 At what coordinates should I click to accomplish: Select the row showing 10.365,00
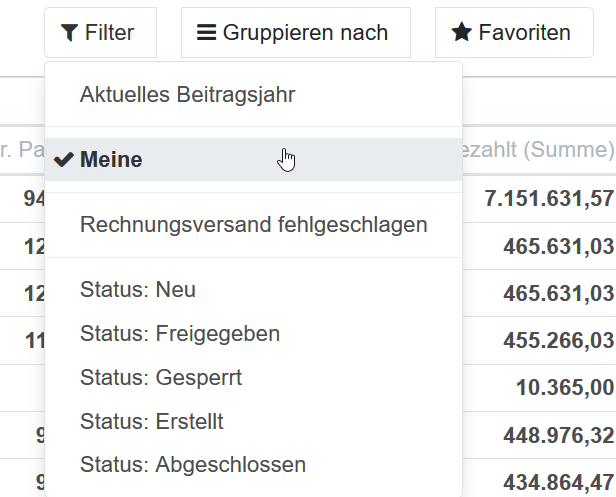(565, 387)
